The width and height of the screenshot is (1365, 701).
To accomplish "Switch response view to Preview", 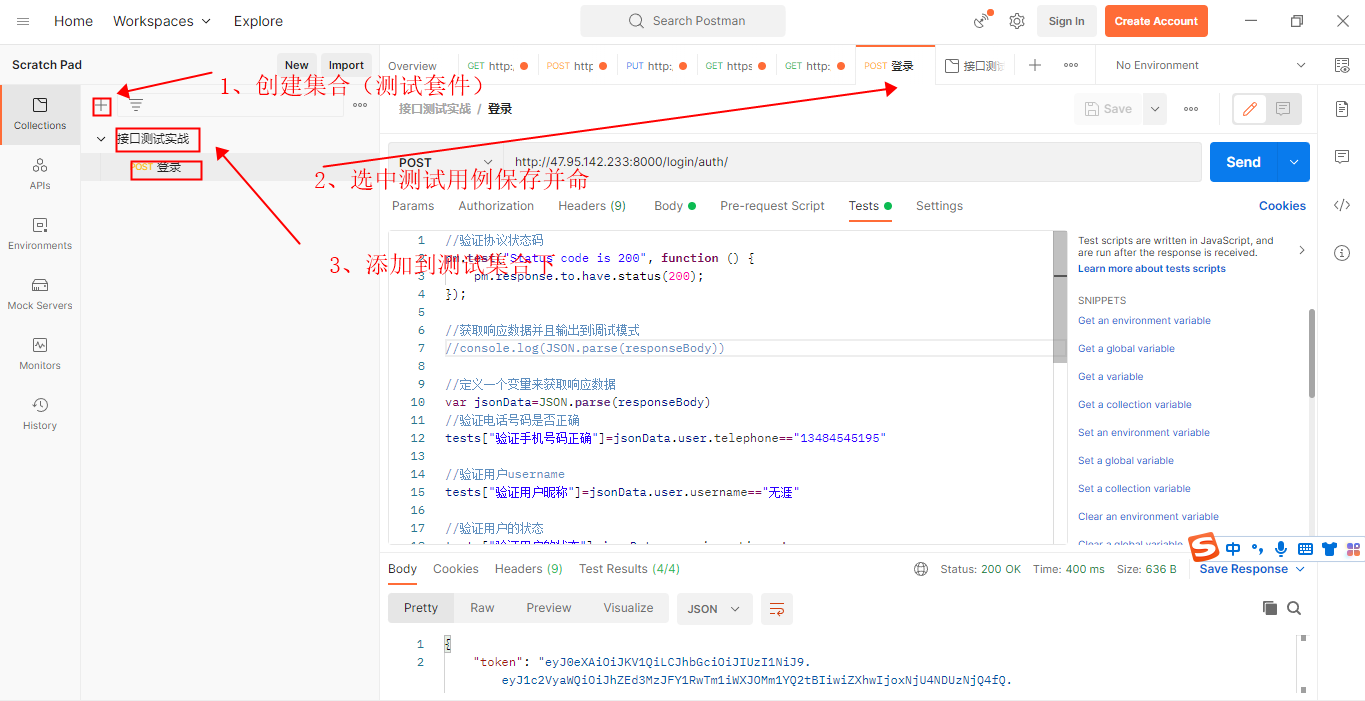I will tap(549, 608).
